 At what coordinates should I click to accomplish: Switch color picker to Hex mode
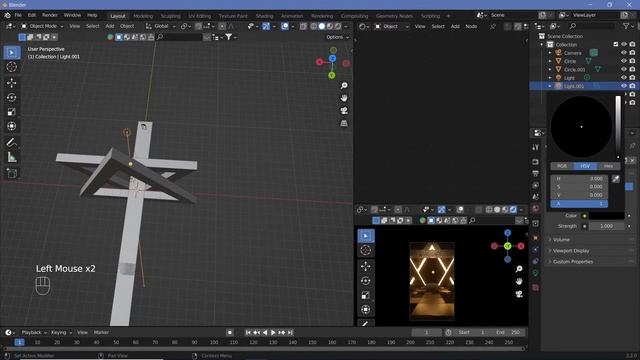coord(608,166)
